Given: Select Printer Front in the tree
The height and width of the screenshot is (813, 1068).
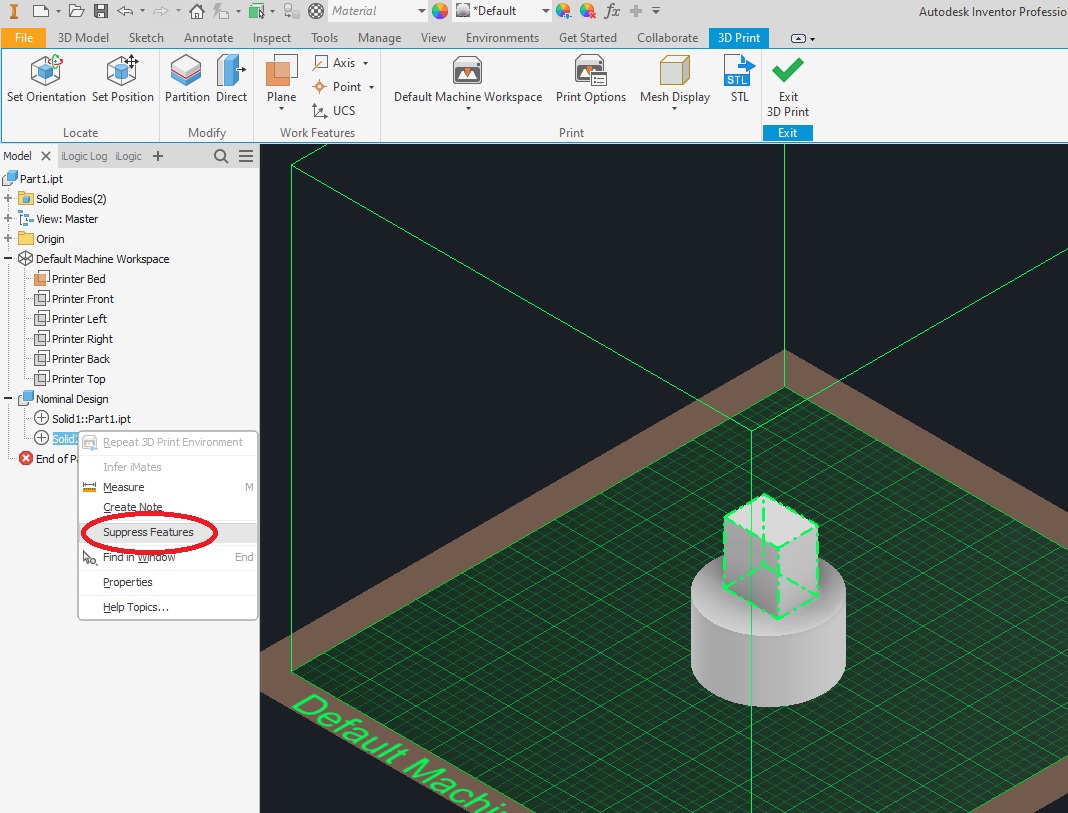Looking at the screenshot, I should point(82,298).
